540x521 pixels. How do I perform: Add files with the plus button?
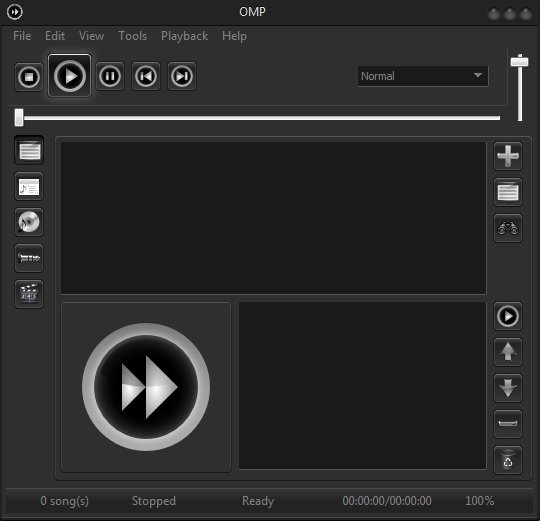coord(508,156)
